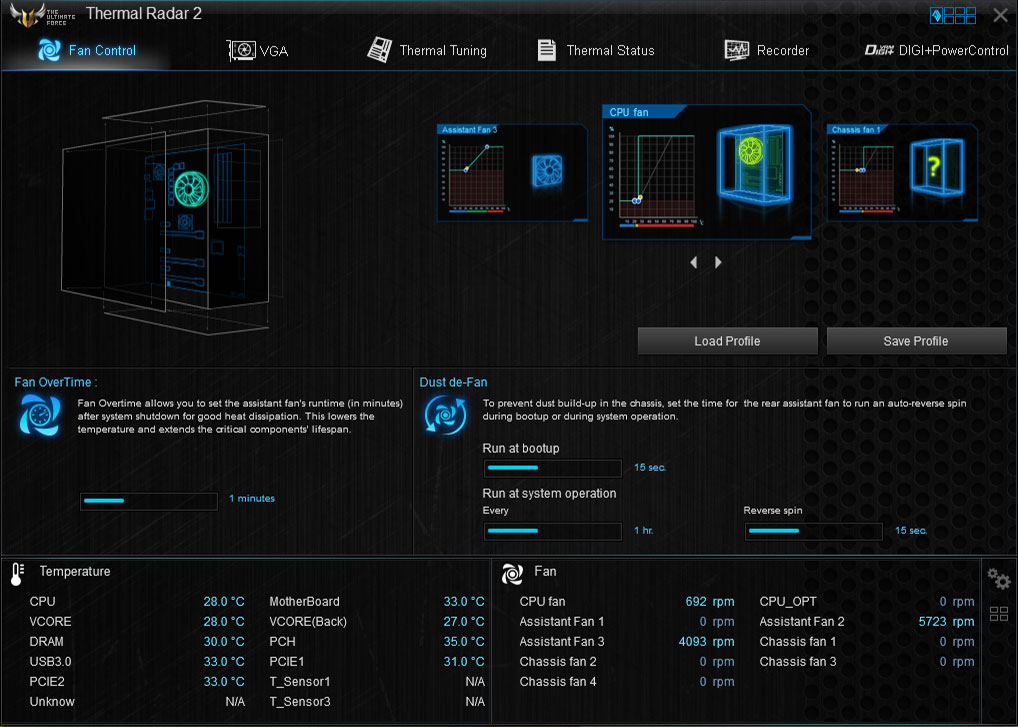
Task: Click the "Fan OverTime :" heading
Action: pyautogui.click(x=56, y=382)
